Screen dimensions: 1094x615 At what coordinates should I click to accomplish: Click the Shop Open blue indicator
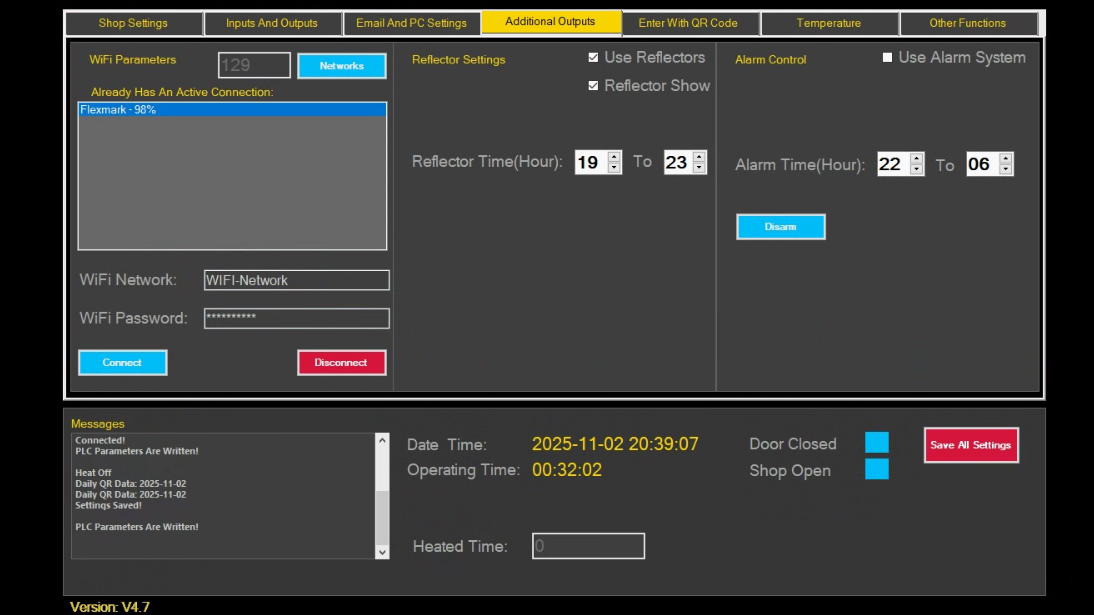(877, 468)
